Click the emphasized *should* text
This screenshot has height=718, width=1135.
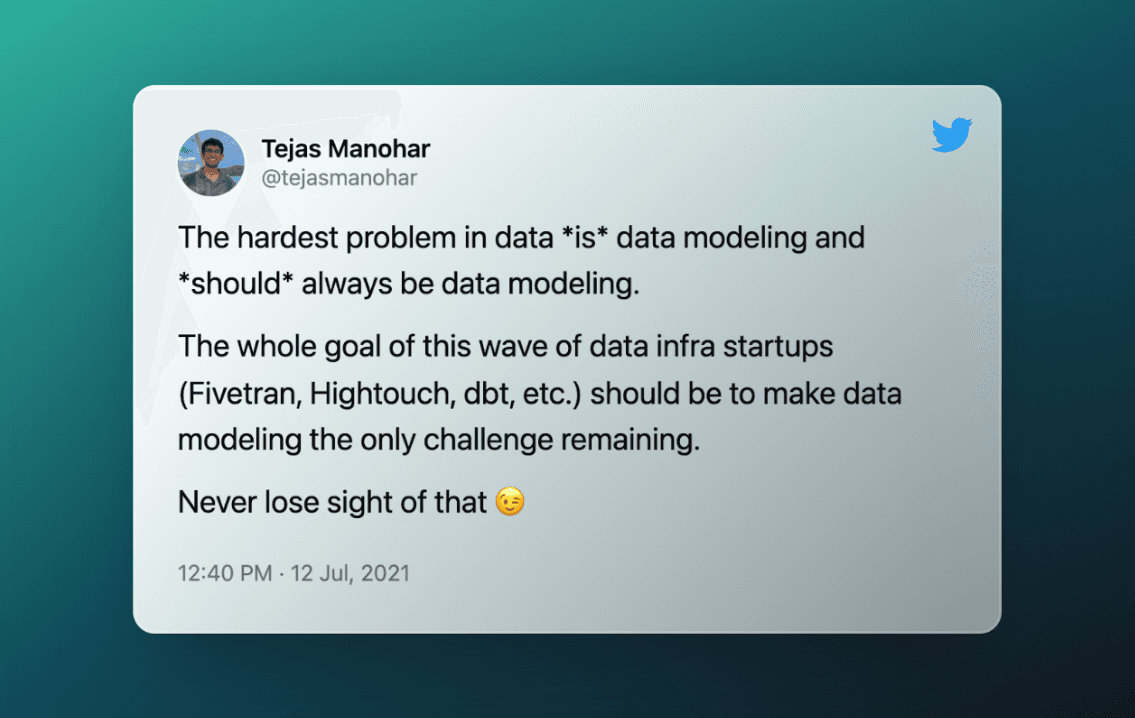pos(236,284)
